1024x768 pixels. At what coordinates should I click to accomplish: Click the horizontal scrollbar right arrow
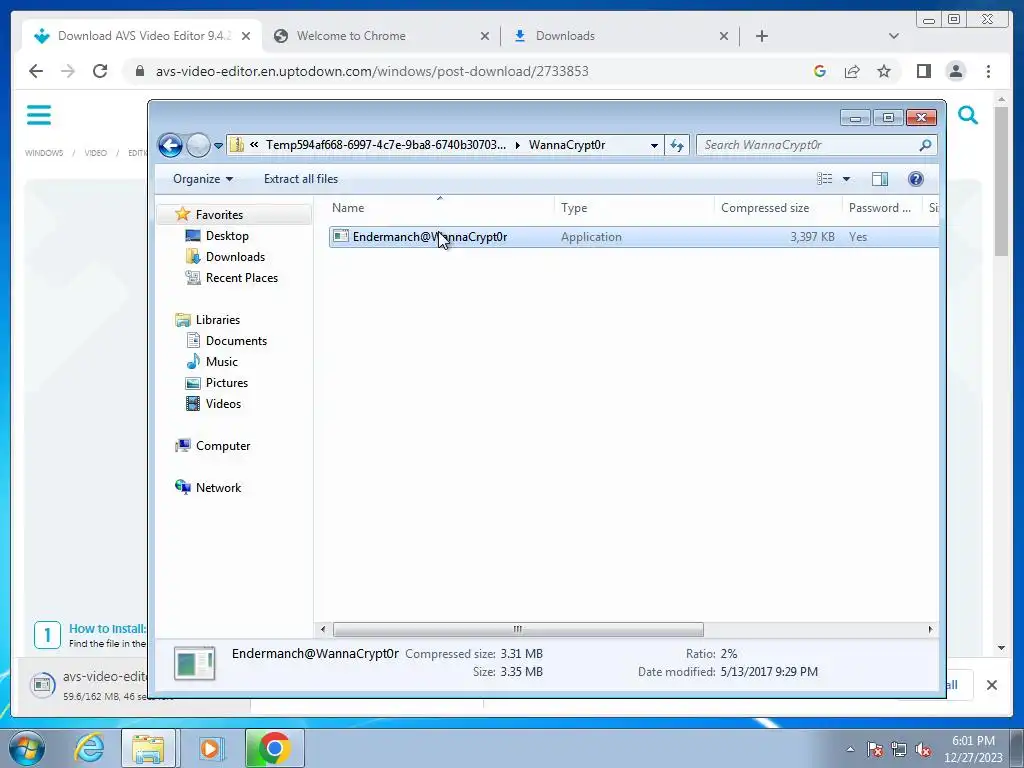pyautogui.click(x=931, y=630)
